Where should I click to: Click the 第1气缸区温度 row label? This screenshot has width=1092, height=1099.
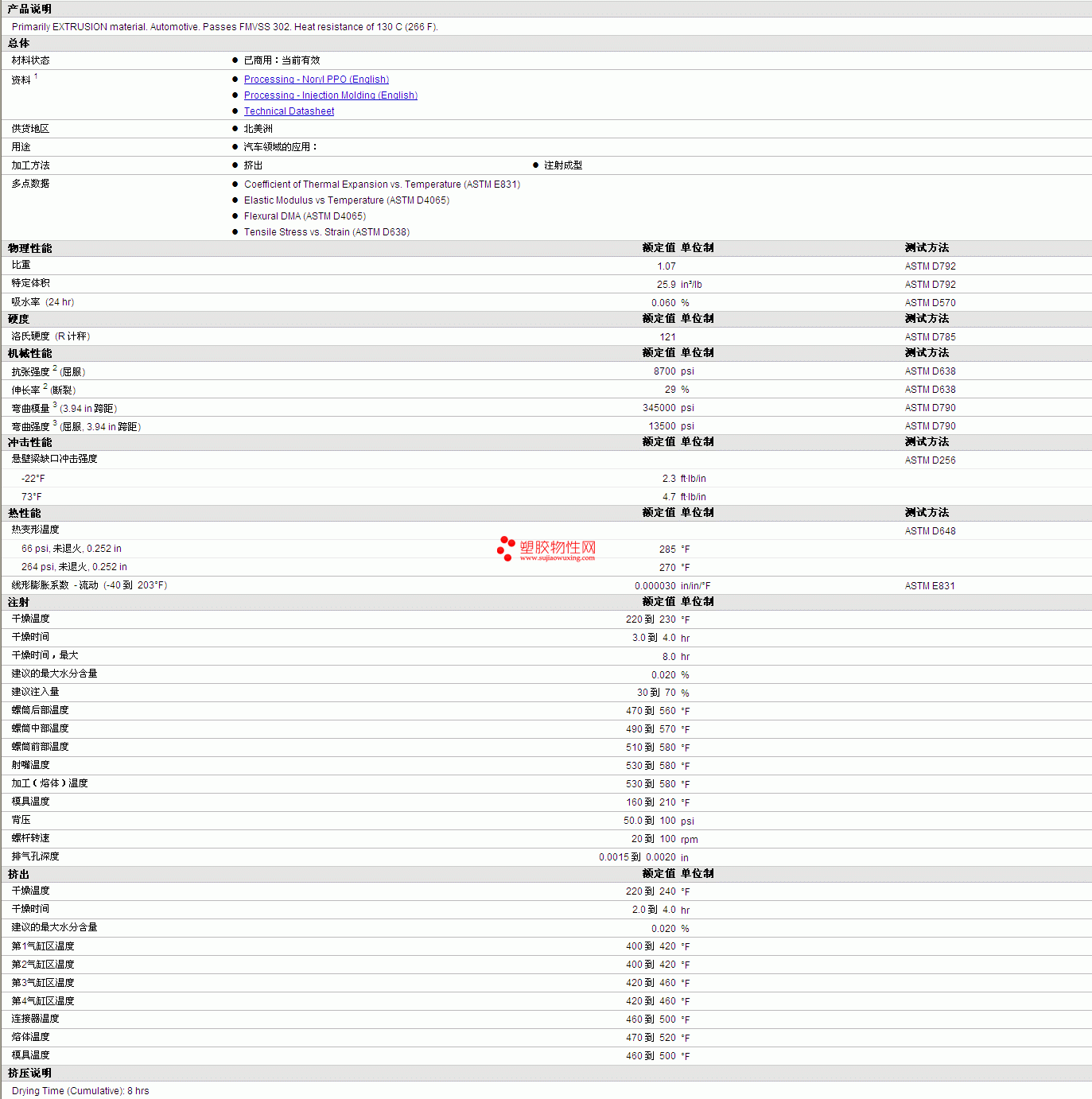point(43,946)
